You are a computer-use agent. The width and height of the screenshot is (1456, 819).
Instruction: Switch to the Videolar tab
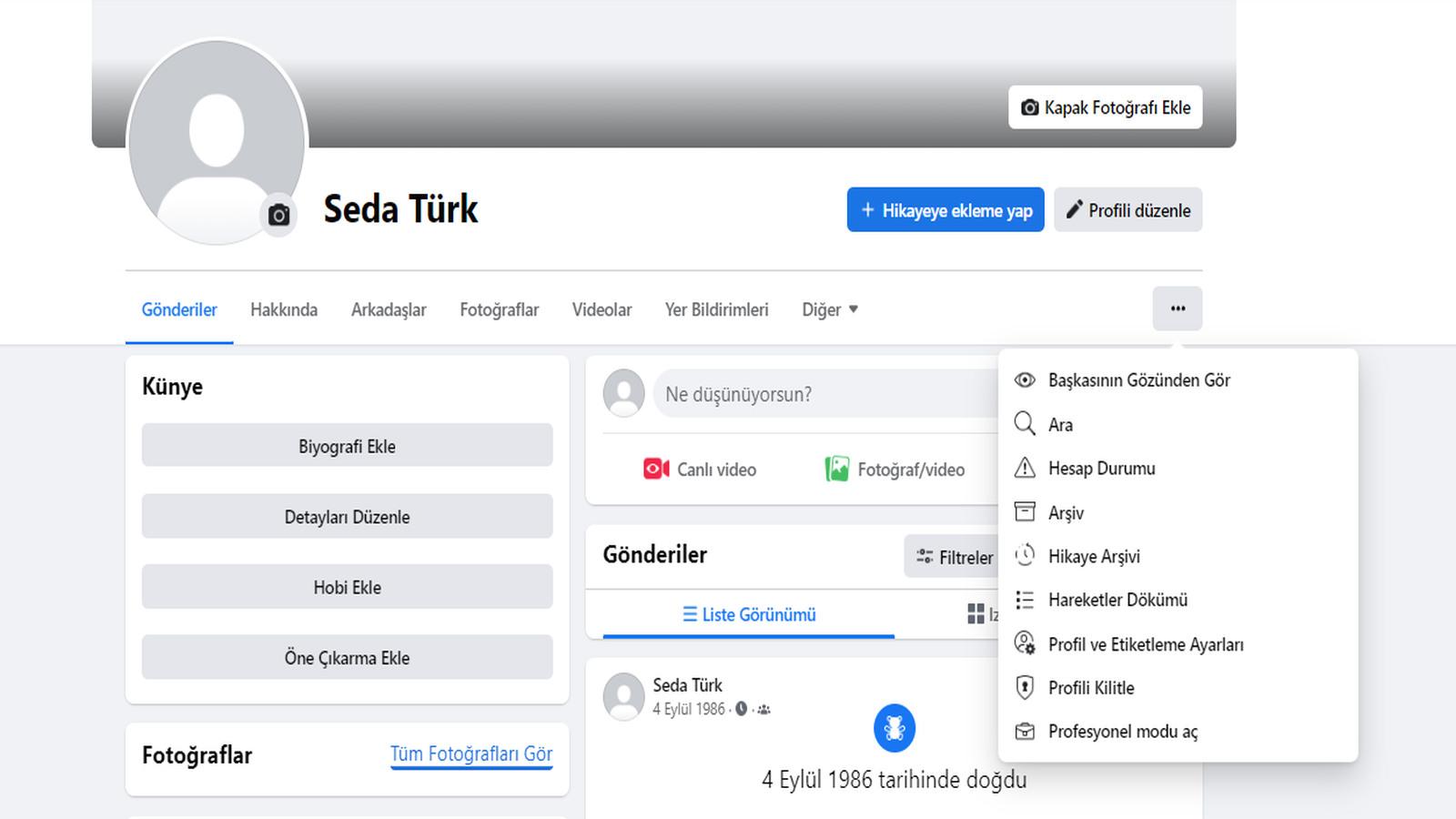pos(602,309)
